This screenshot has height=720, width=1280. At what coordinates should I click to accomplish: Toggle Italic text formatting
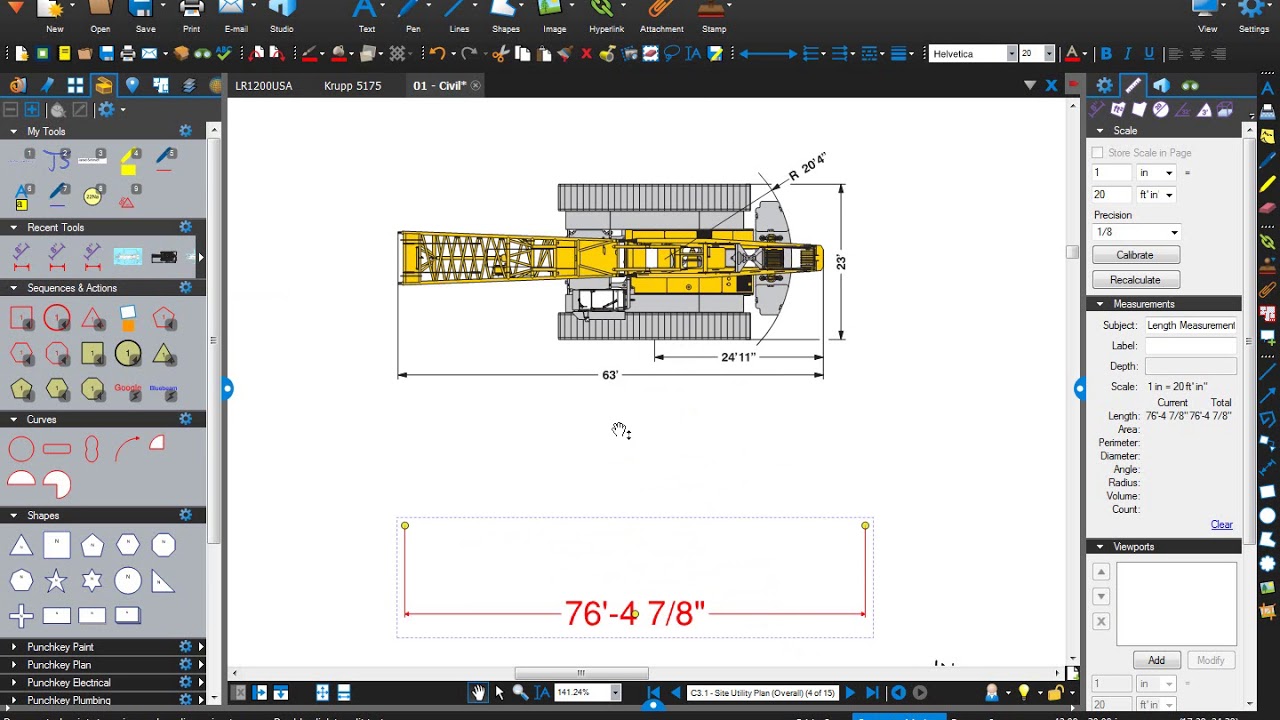(1128, 54)
